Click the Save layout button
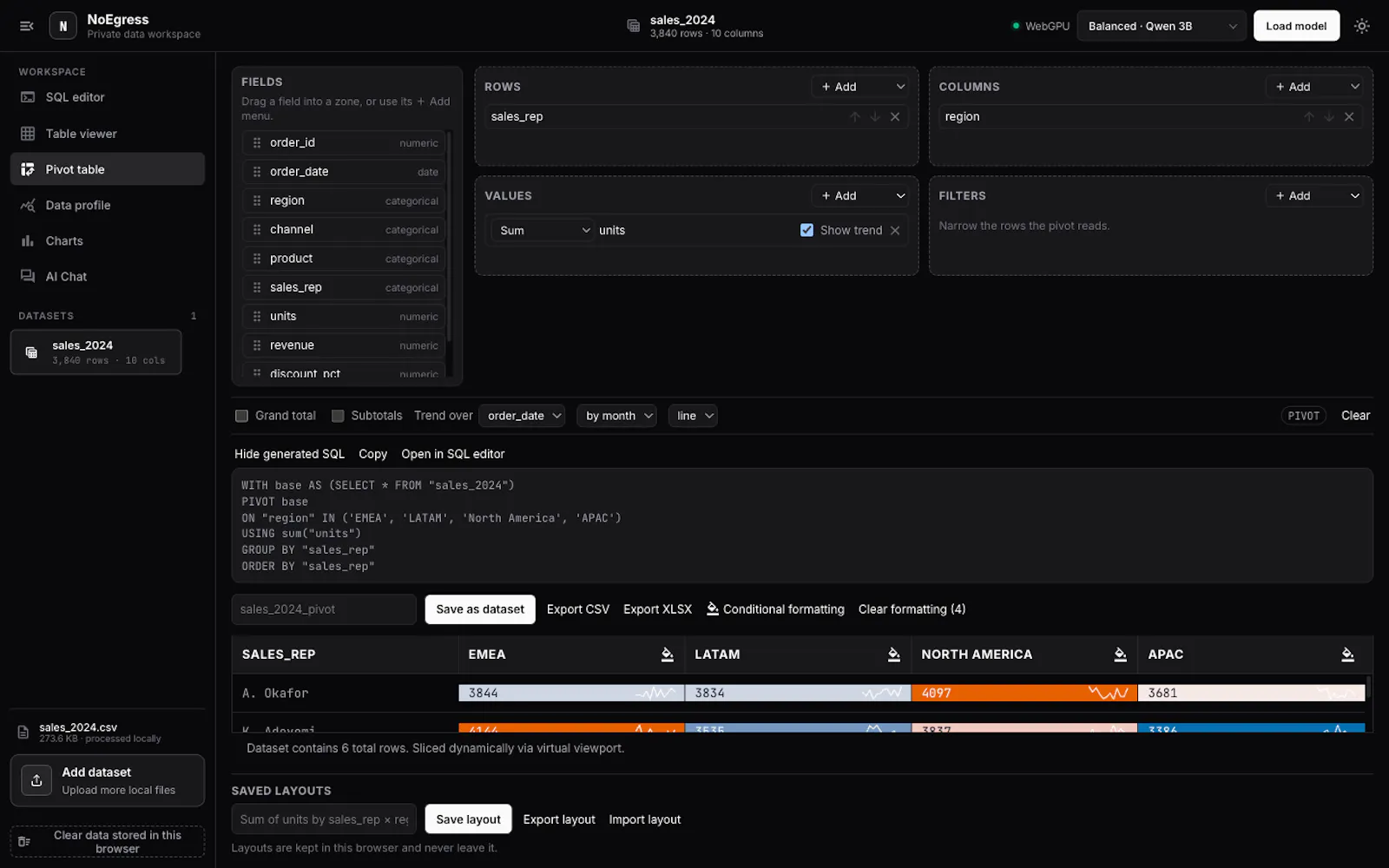The height and width of the screenshot is (868, 1389). pyautogui.click(x=468, y=819)
